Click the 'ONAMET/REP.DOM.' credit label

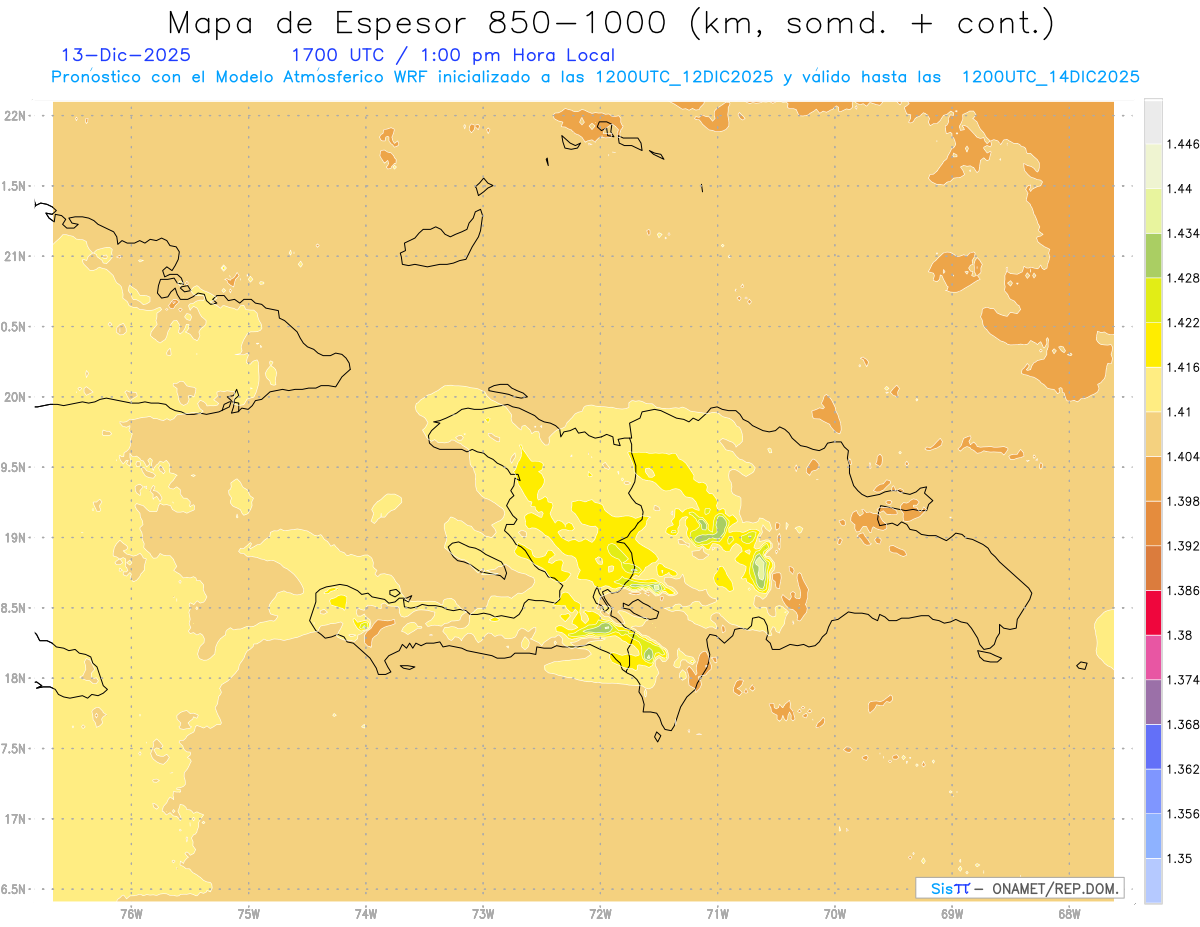1054,888
